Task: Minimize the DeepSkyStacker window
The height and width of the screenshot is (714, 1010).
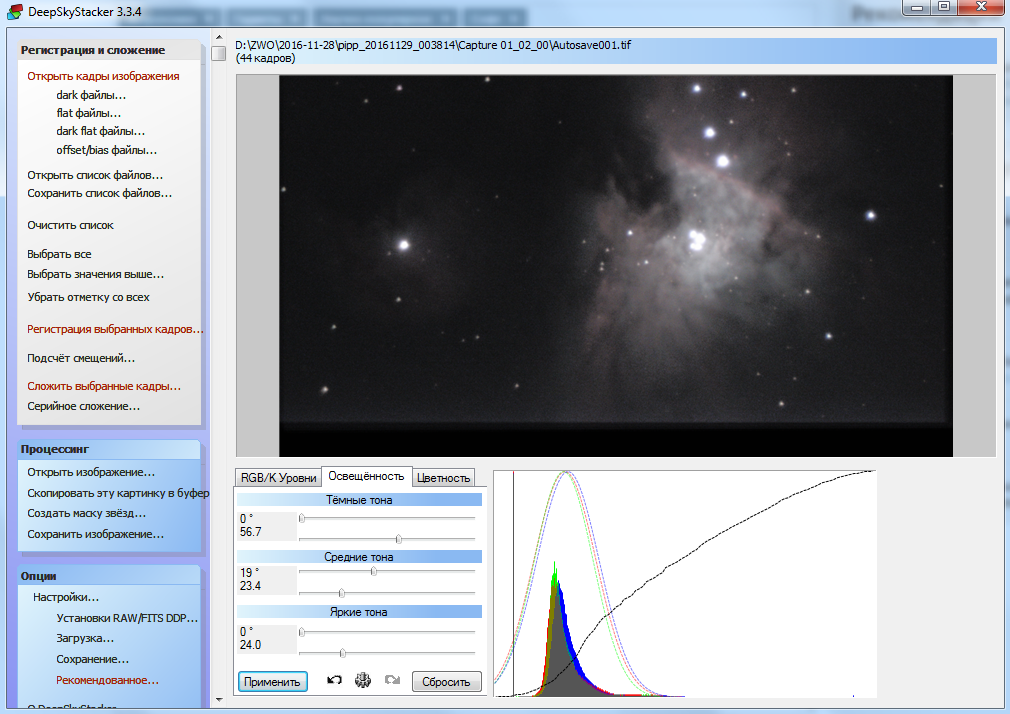Action: coord(918,8)
